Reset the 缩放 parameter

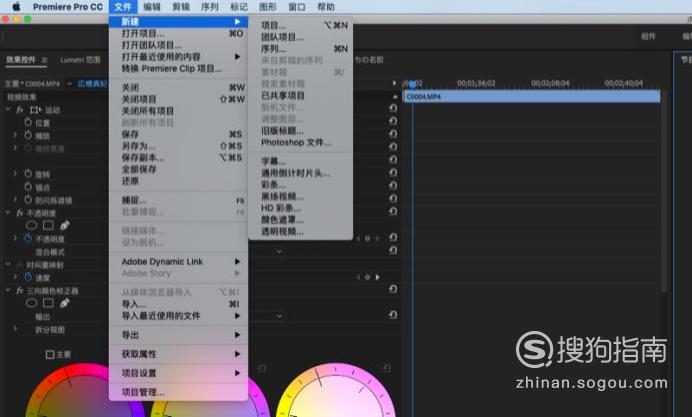[393, 134]
